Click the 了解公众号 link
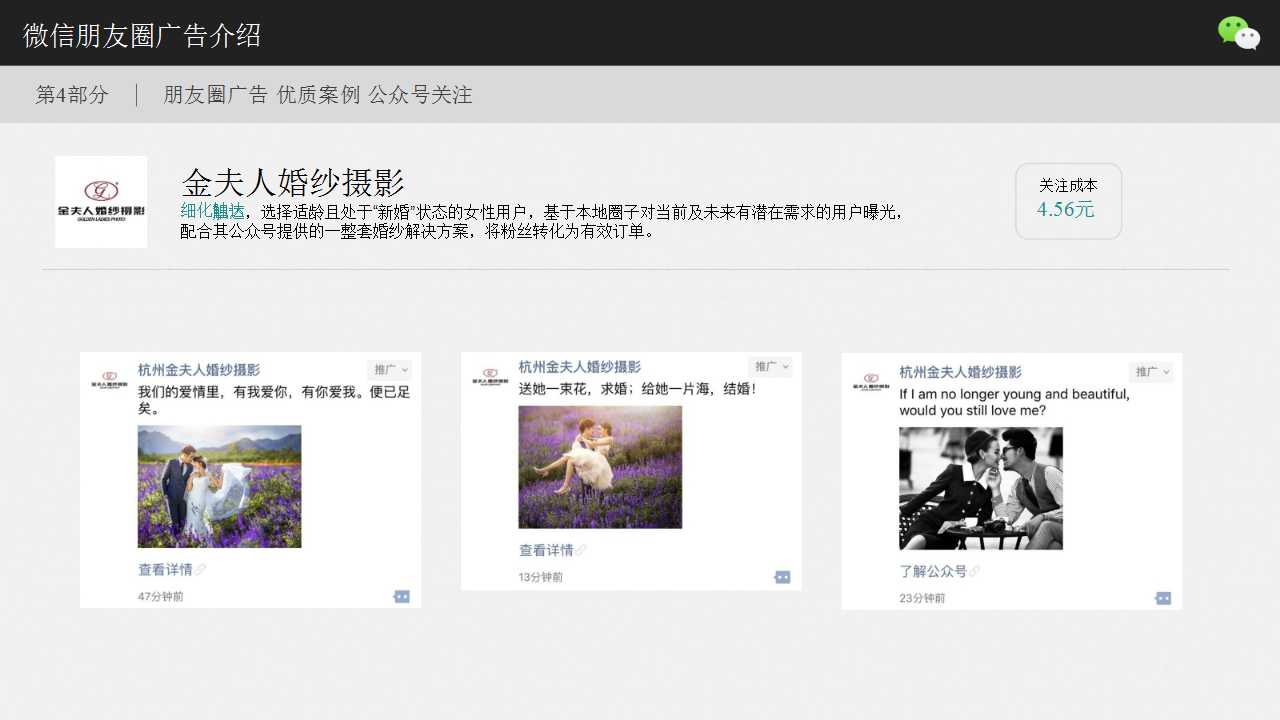Image resolution: width=1280 pixels, height=720 pixels. pos(934,572)
